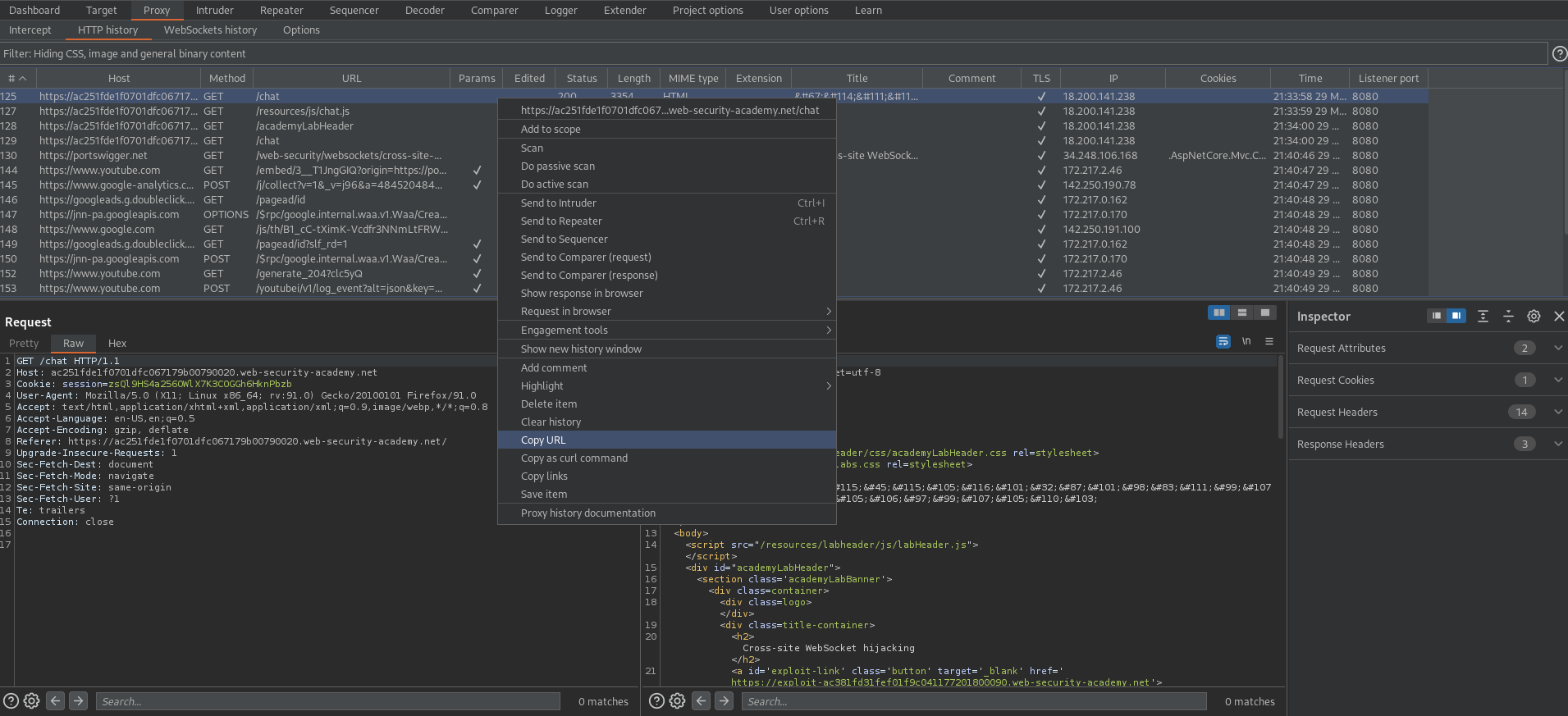Open the filter help question-mark icon
The width and height of the screenshot is (1568, 716).
point(1559,54)
